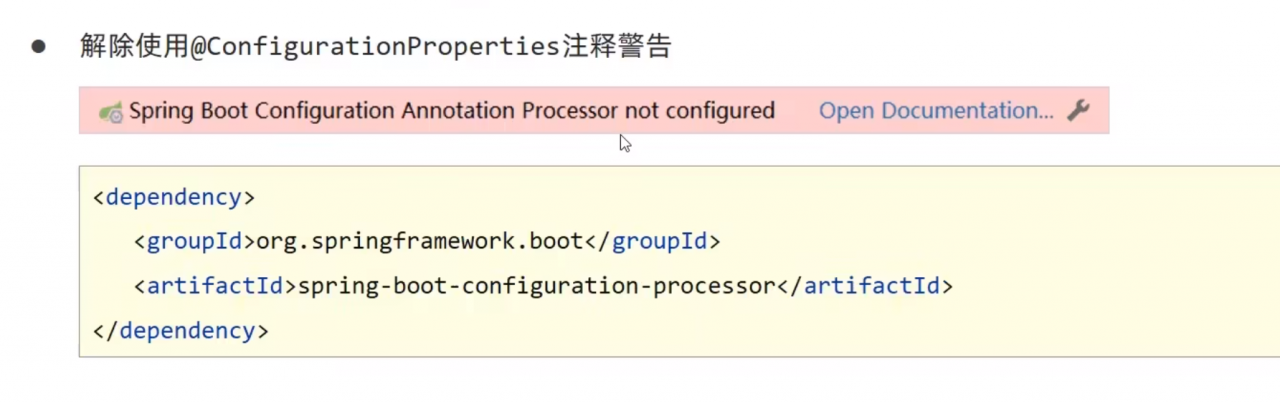Click the 'not configured' text in the banner
Viewport: 1280px width, 403px height.
point(699,111)
